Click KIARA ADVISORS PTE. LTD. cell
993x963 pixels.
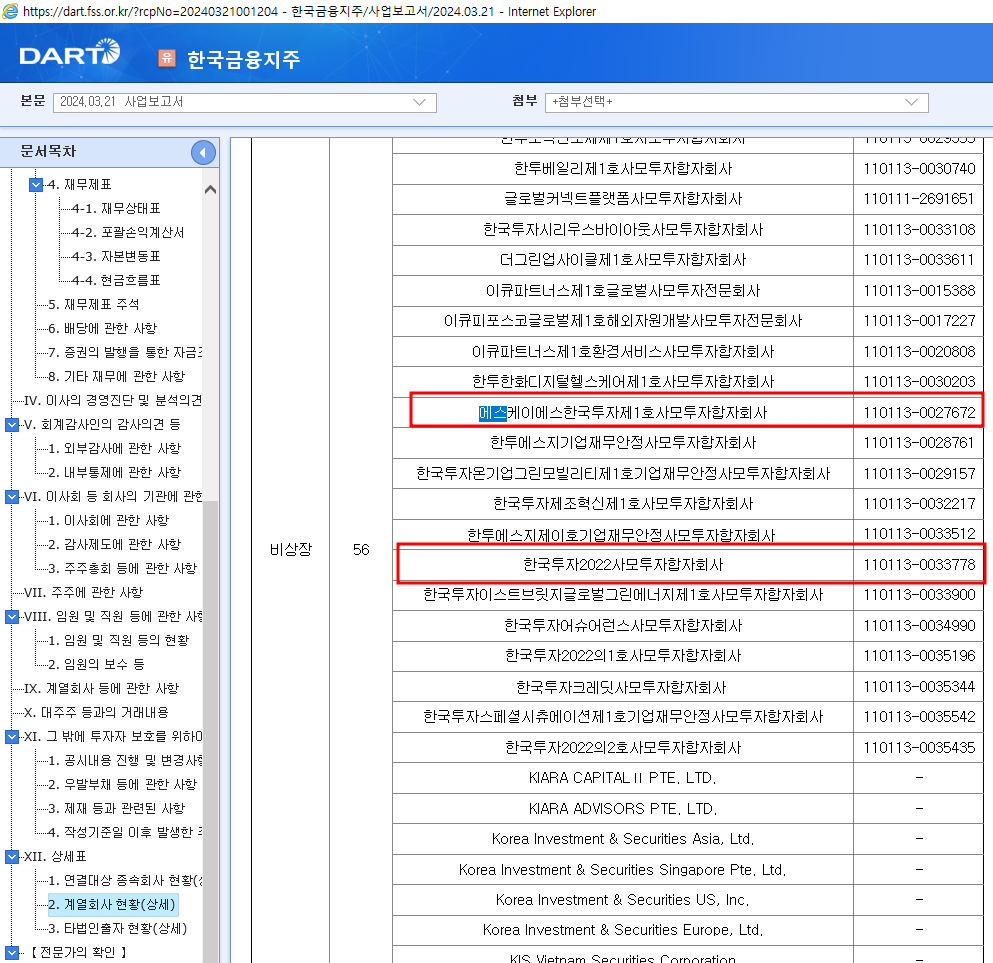623,809
